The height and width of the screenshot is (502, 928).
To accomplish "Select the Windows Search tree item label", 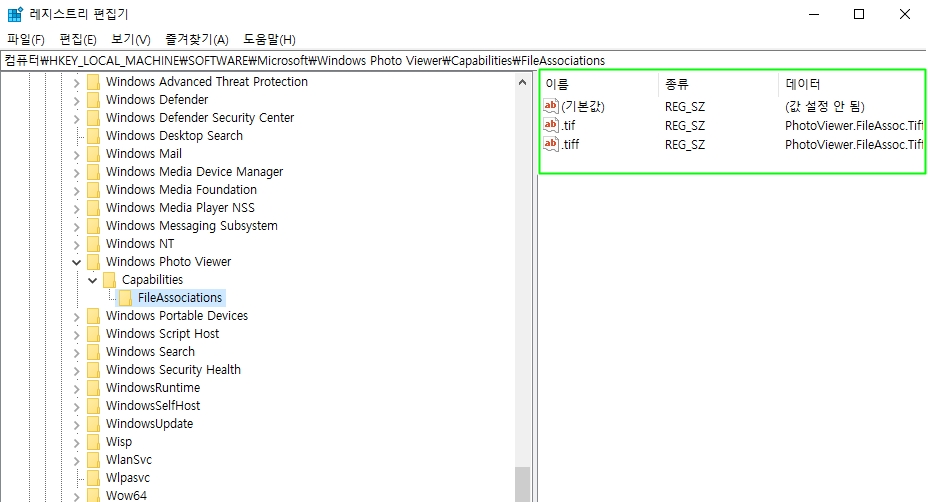I will coord(150,352).
